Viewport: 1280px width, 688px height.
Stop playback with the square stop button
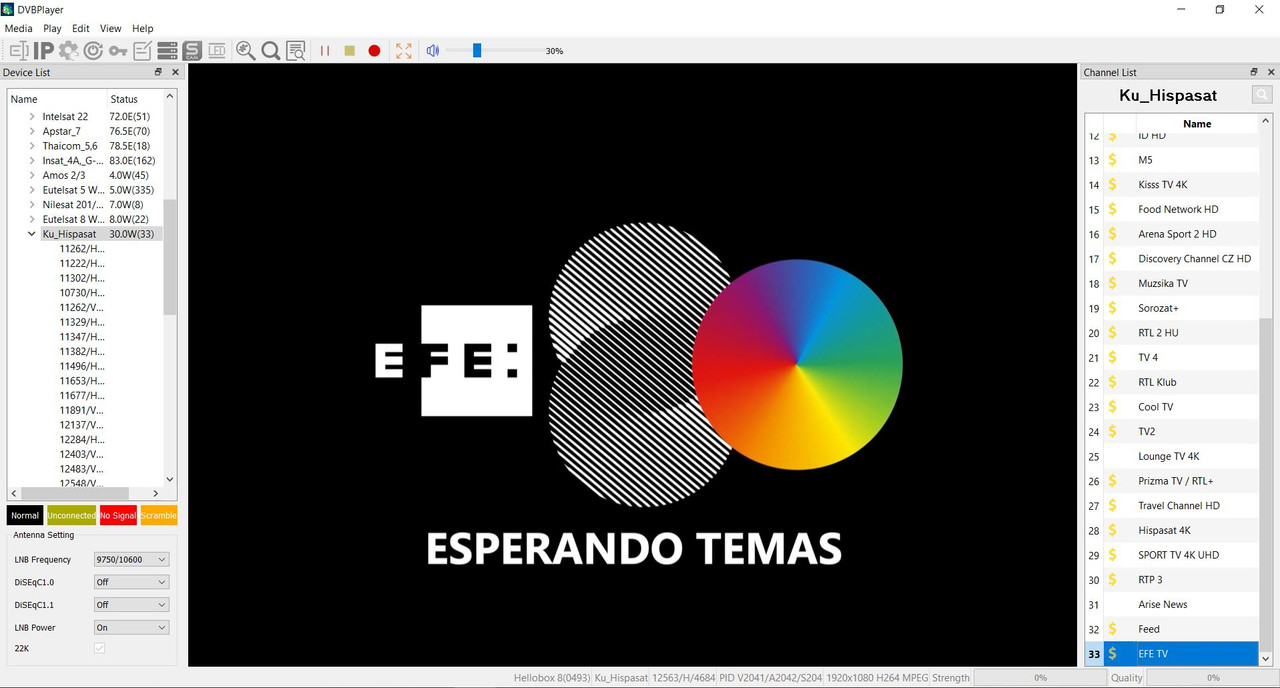point(349,50)
